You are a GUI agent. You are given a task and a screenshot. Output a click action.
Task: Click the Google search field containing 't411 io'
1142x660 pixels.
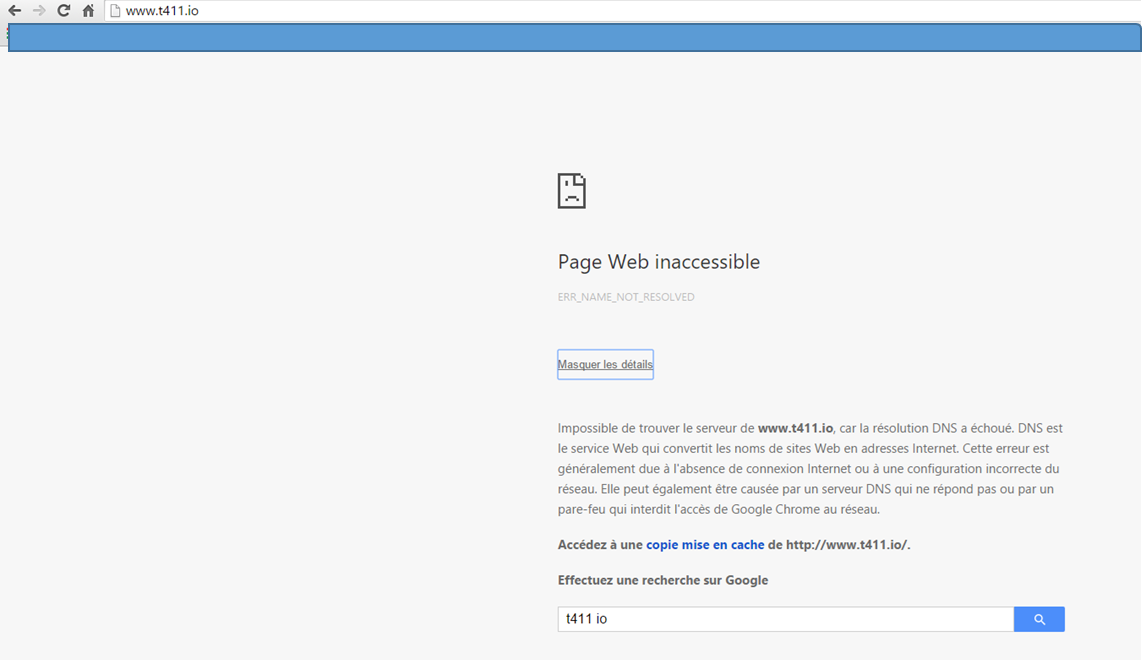[x=785, y=619]
